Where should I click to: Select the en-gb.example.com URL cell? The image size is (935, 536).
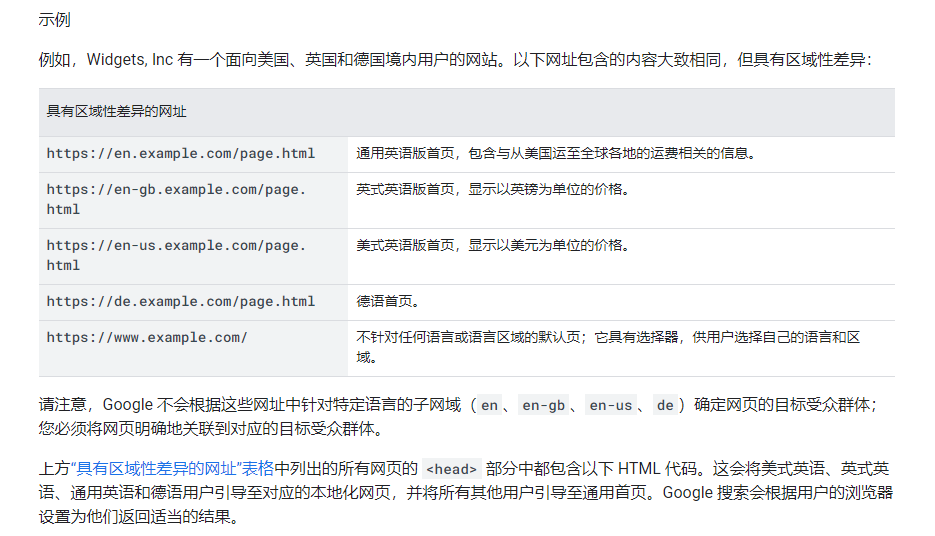(193, 200)
